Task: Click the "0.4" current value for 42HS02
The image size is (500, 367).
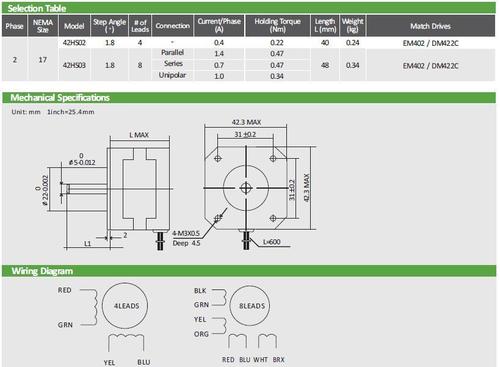Action: coord(219,43)
